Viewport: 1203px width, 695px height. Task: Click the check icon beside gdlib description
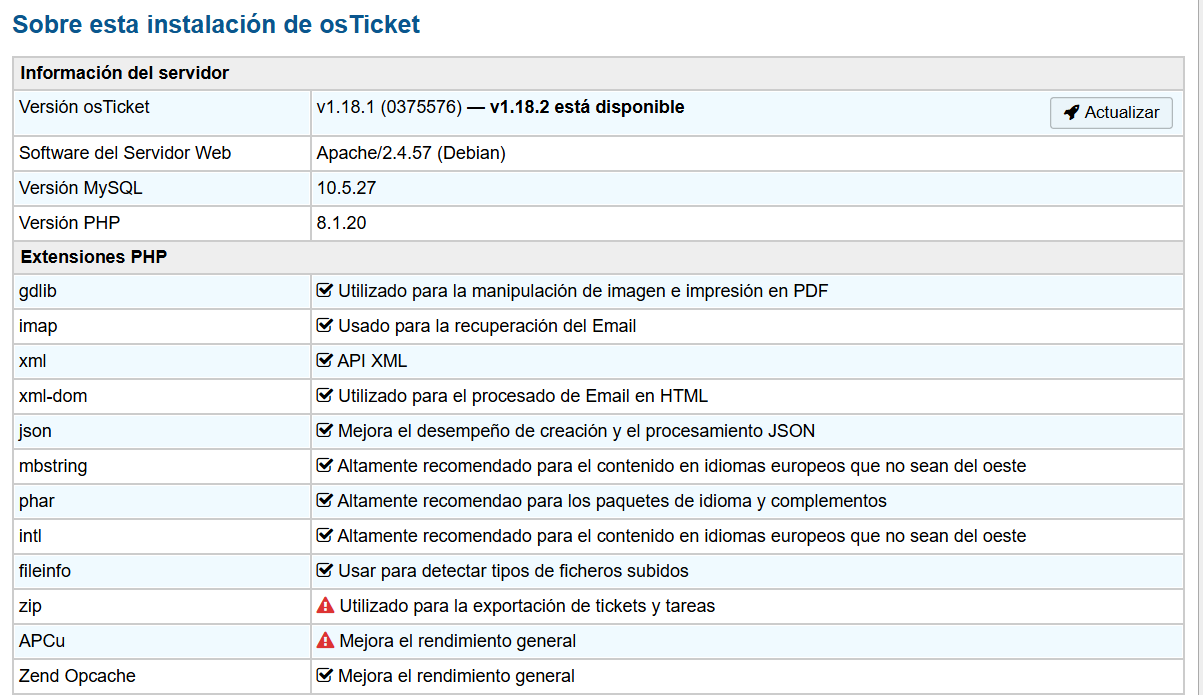pyautogui.click(x=324, y=291)
